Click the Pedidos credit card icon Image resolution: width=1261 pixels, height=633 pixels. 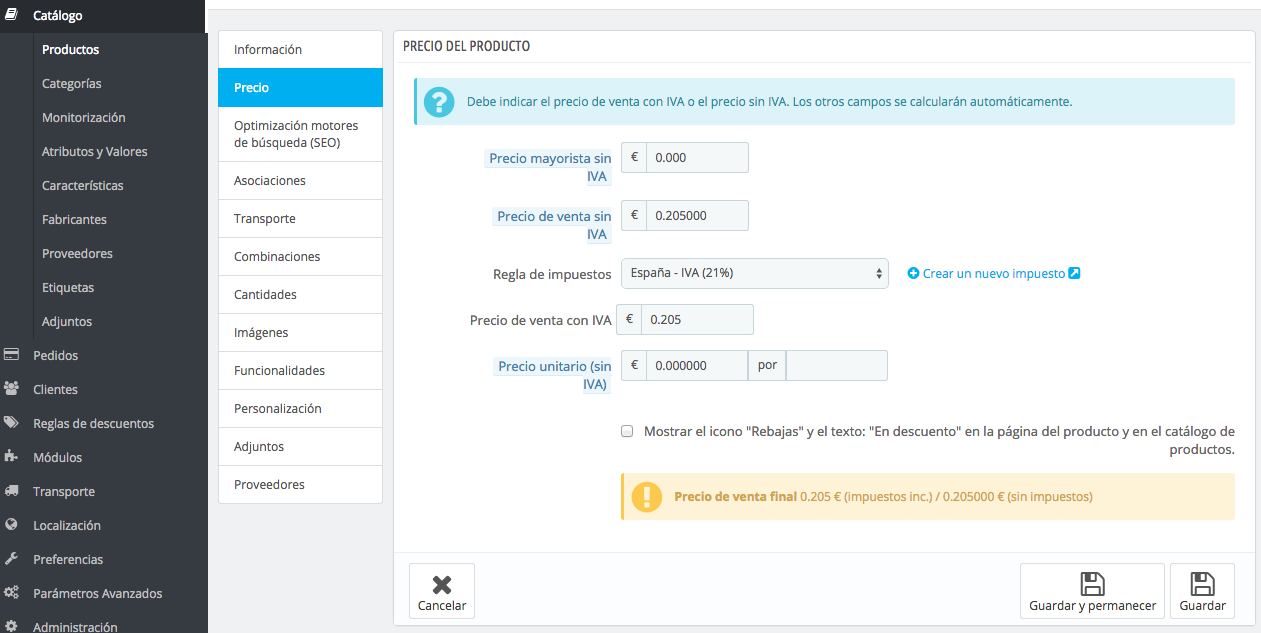click(x=12, y=355)
